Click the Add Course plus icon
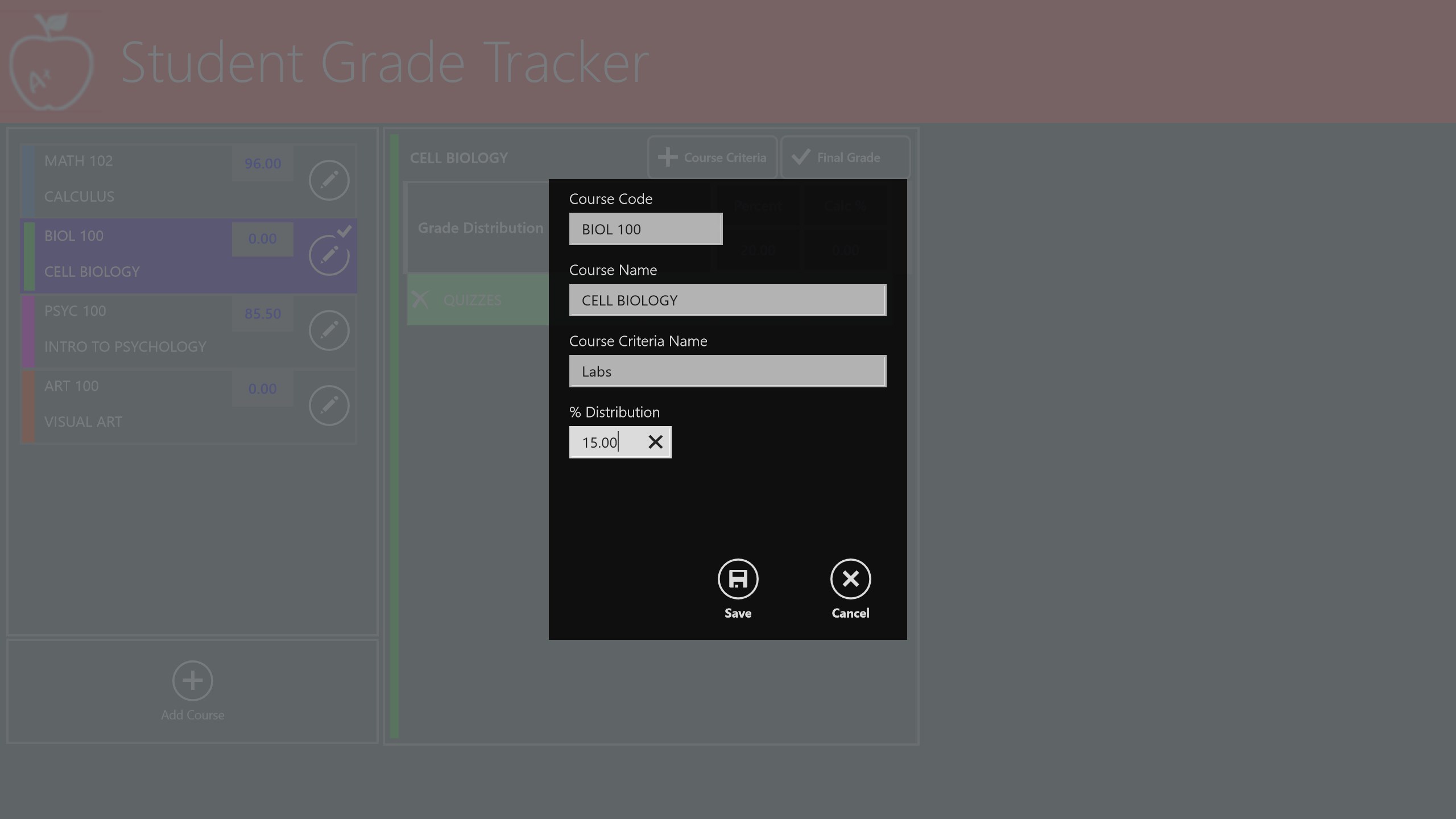This screenshot has width=1456, height=819. tap(192, 680)
